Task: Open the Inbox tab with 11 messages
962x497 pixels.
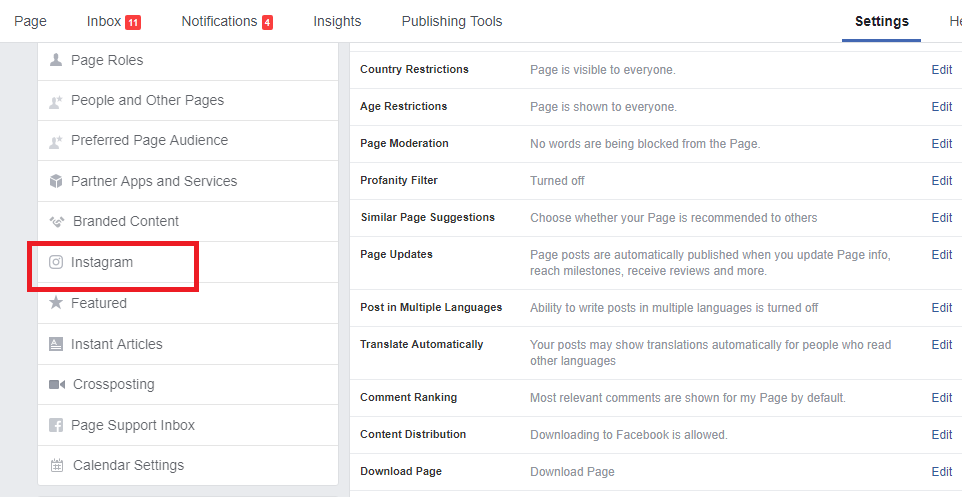Action: 114,21
